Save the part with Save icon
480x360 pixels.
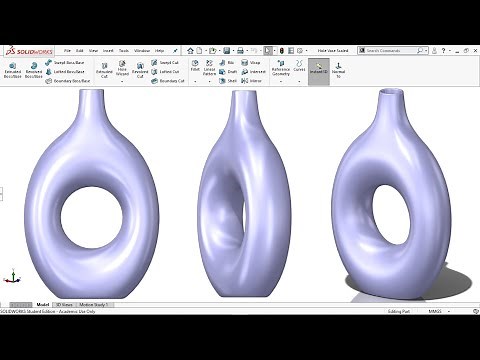pos(227,51)
